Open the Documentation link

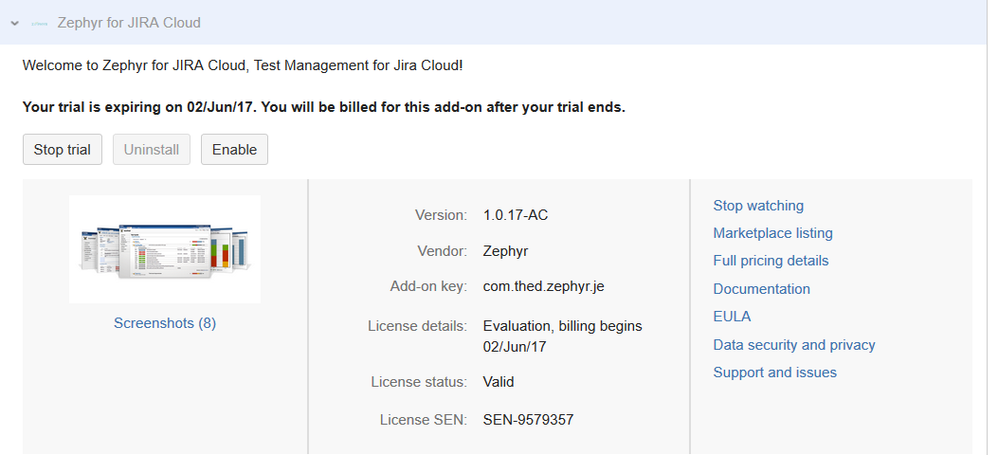click(x=761, y=289)
